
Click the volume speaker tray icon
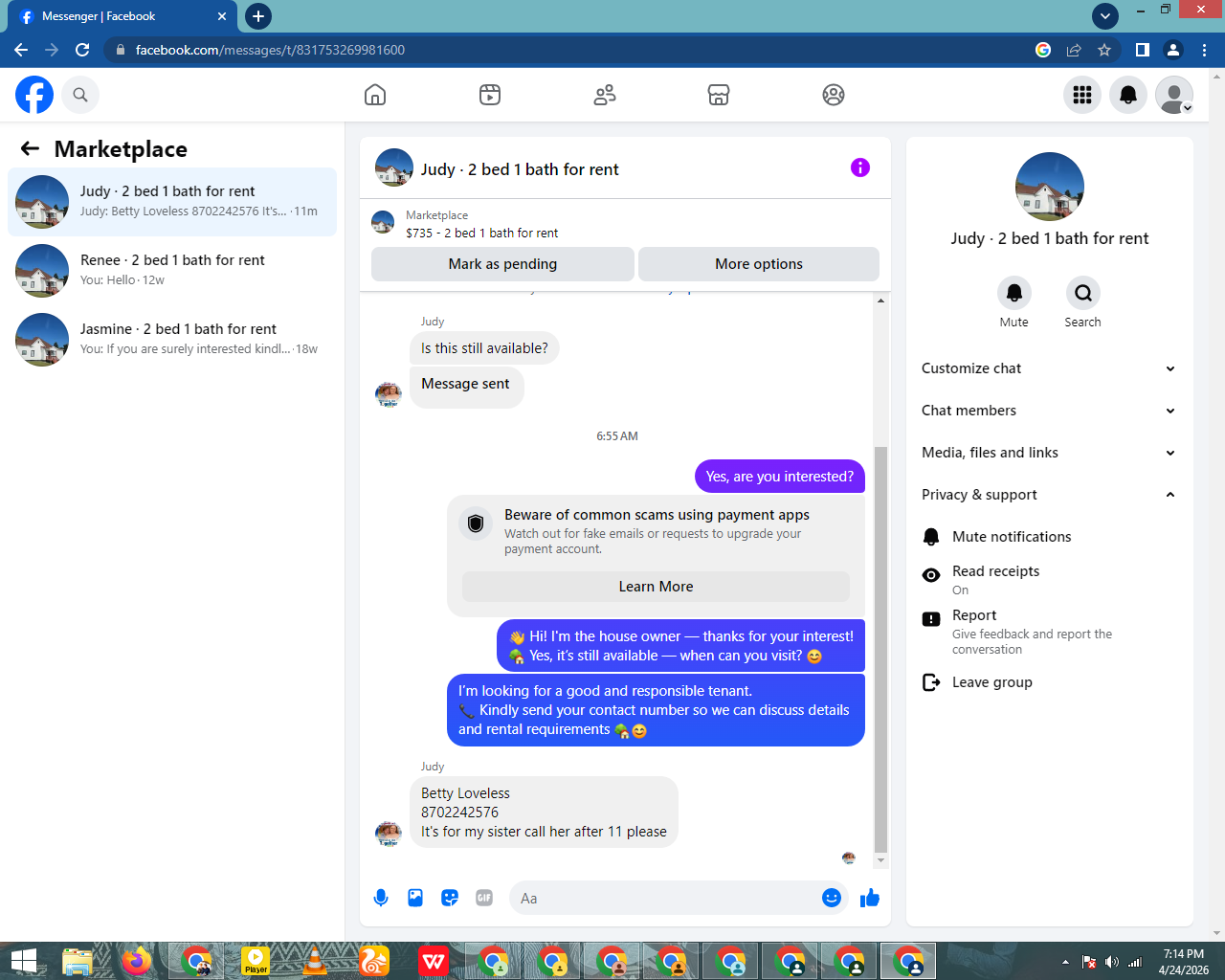(1111, 962)
